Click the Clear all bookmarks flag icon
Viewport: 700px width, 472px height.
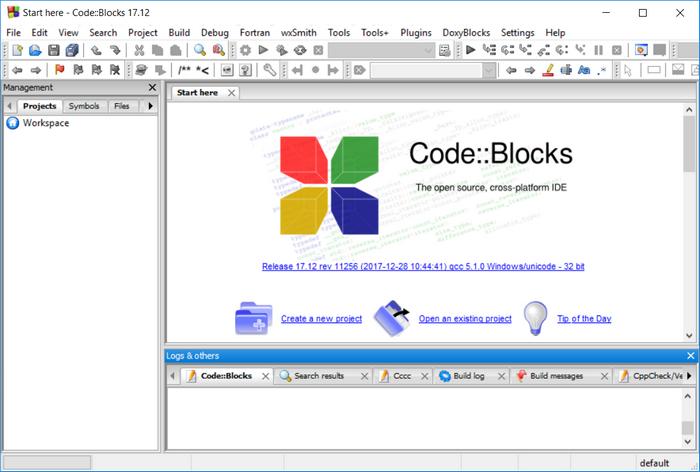coord(115,70)
